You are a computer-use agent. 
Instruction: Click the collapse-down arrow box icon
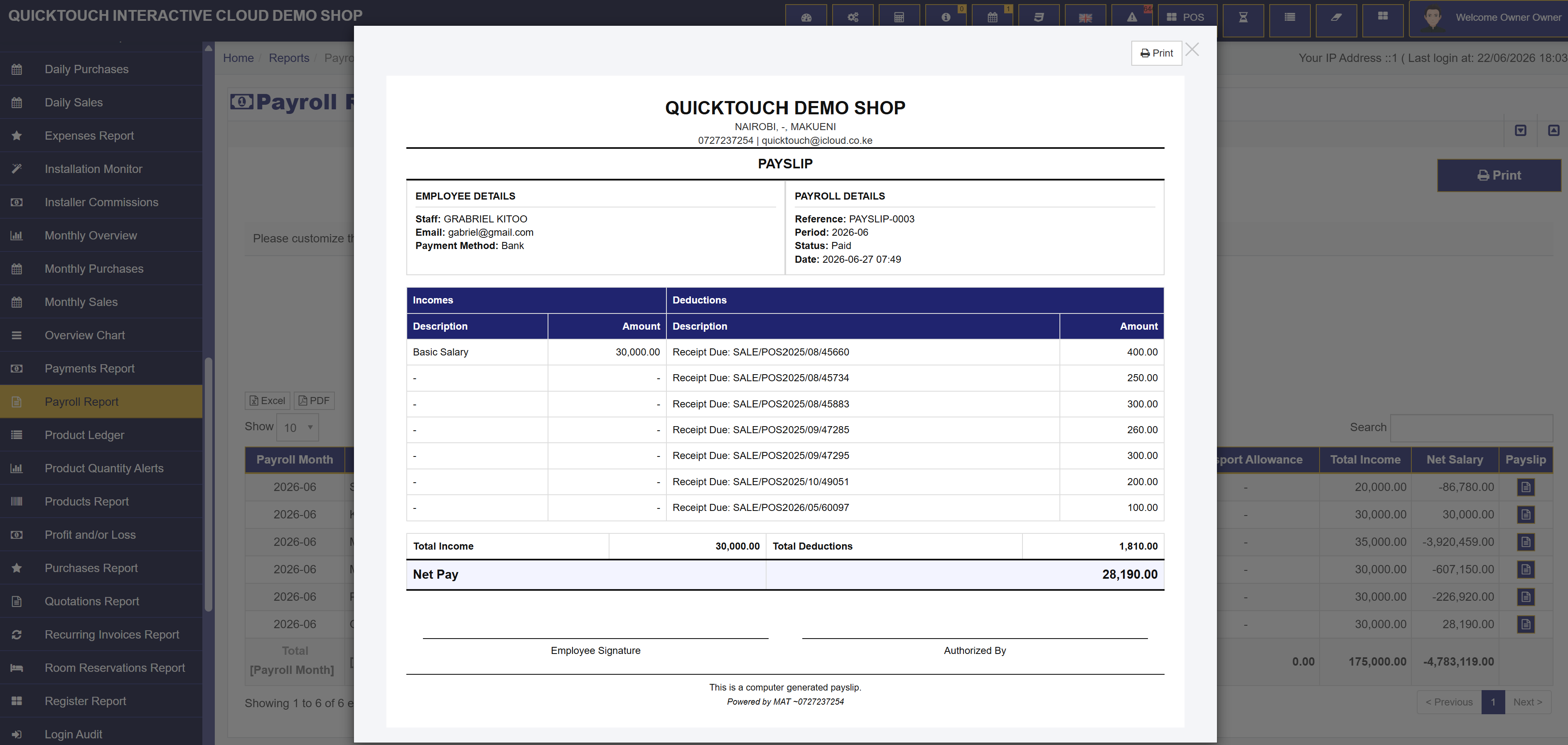1521,131
